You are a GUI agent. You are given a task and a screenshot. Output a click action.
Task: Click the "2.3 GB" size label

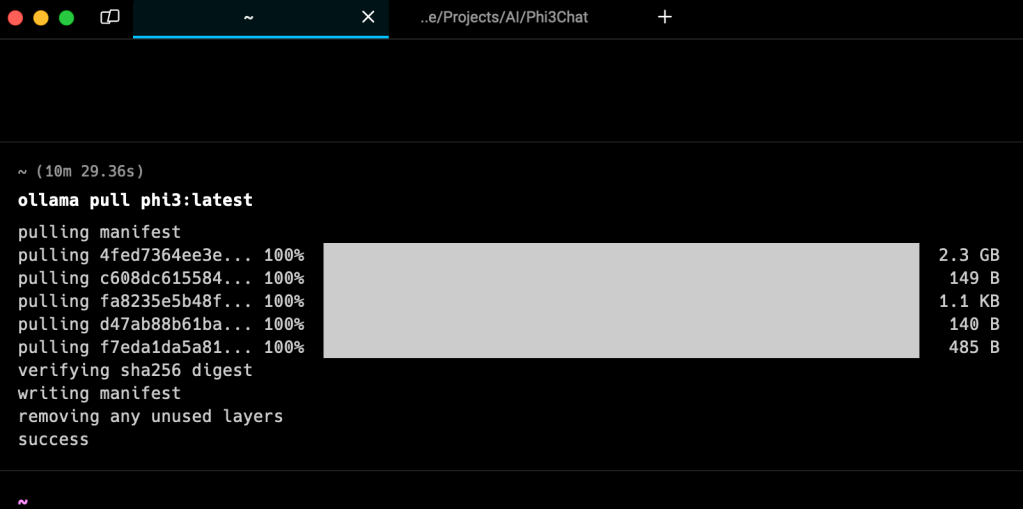tap(968, 255)
